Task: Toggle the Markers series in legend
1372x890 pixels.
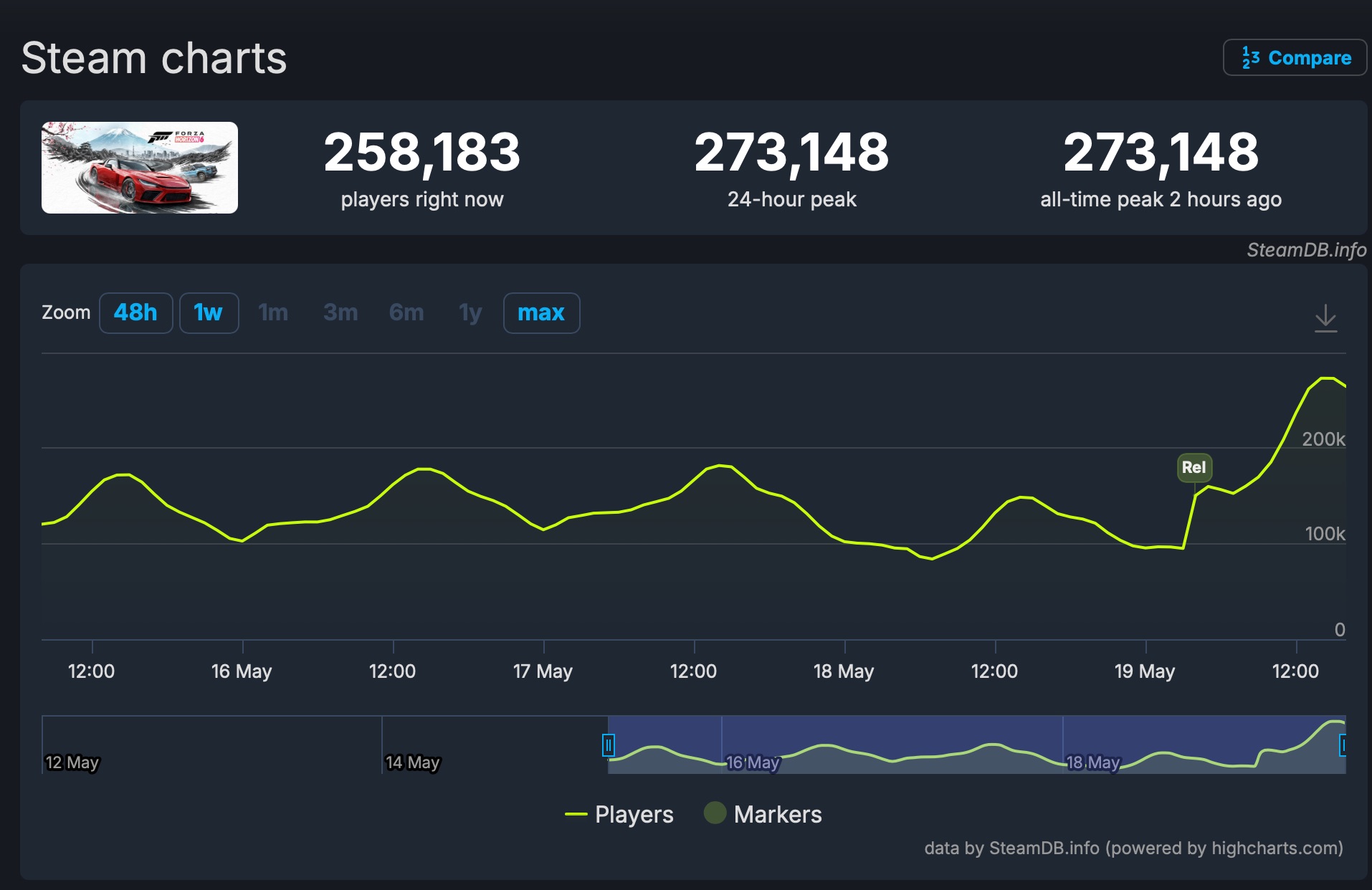Action: tap(763, 814)
